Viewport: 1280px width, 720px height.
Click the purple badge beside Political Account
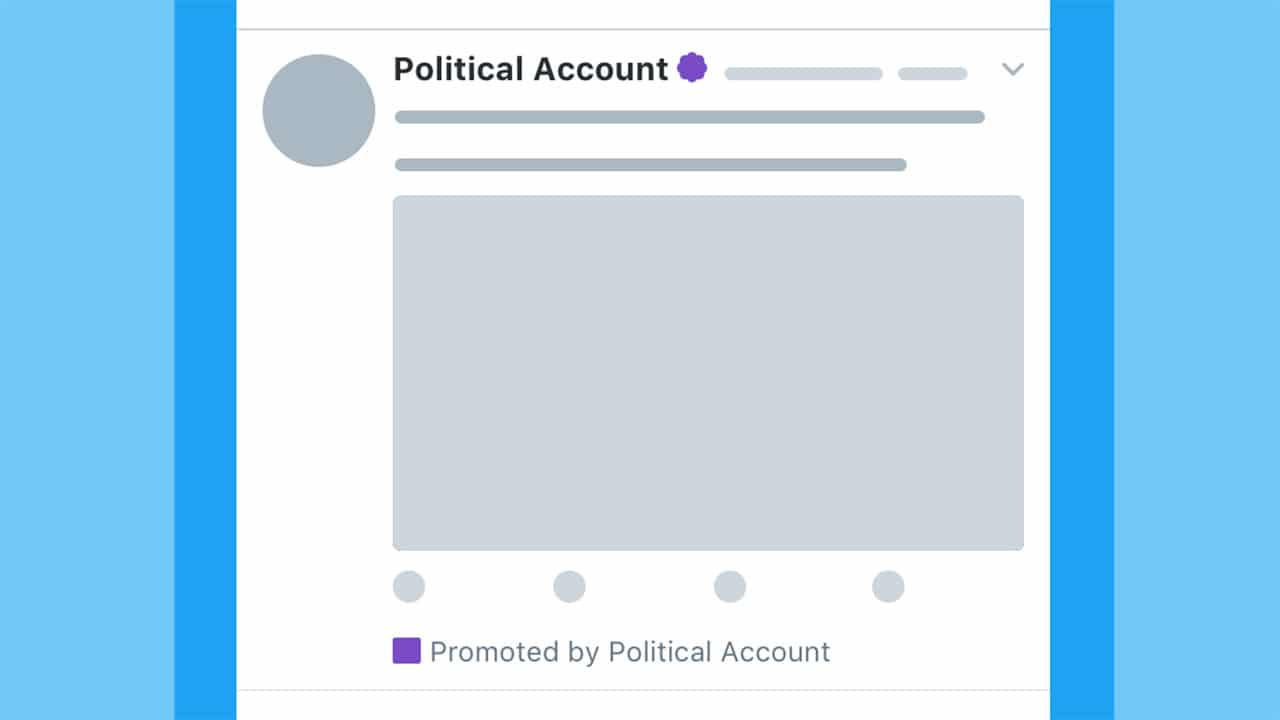[692, 68]
